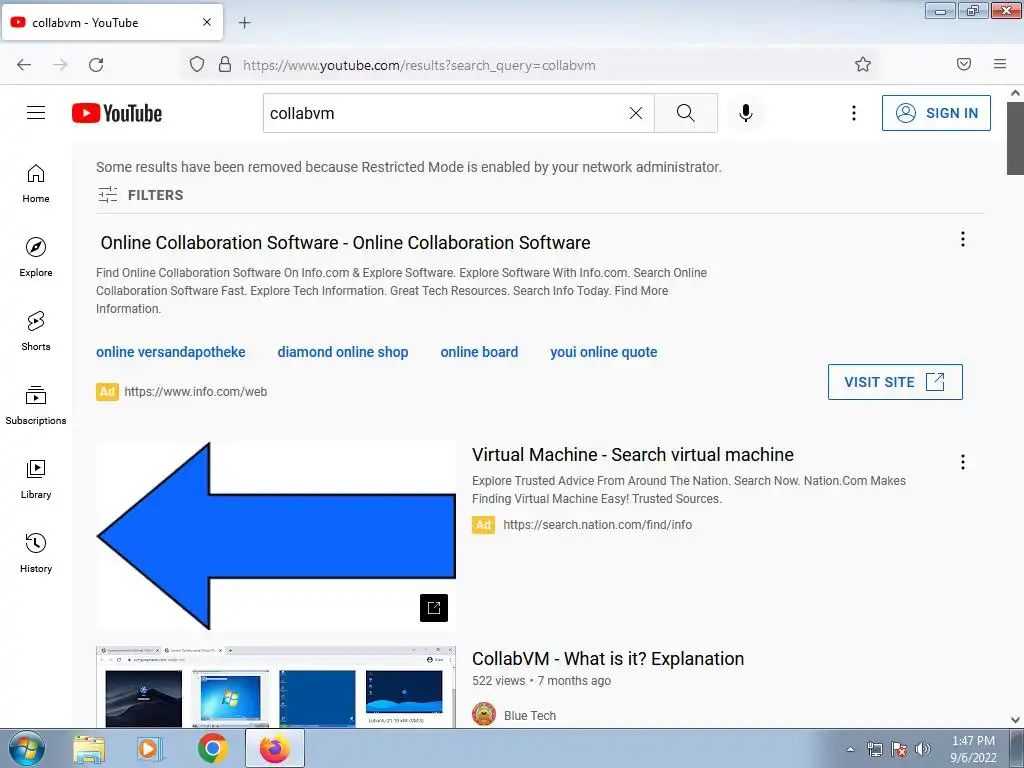
Task: Click the SIGN IN button
Action: click(x=936, y=113)
